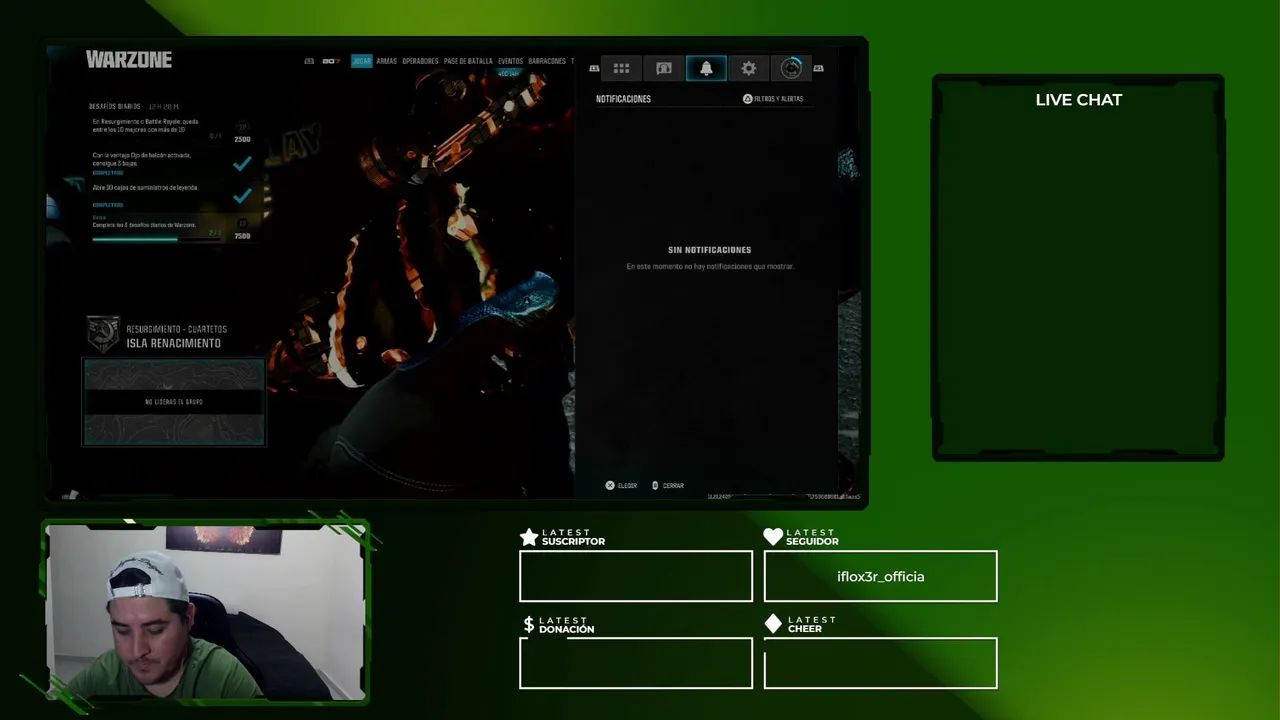Viewport: 1280px width, 720px height.
Task: Click the No lideras el grupo map tile
Action: pos(174,402)
